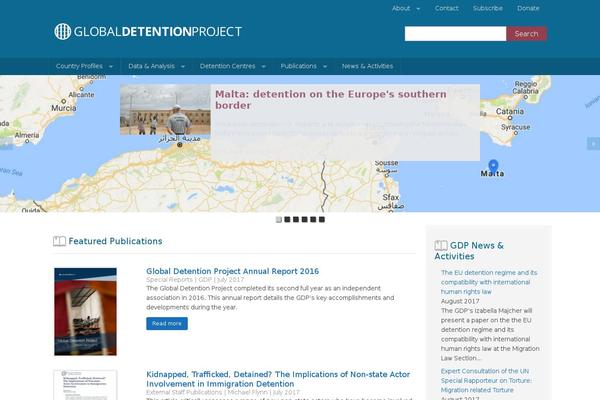
Task: Click the Global Detention Project logo
Action: point(148,31)
